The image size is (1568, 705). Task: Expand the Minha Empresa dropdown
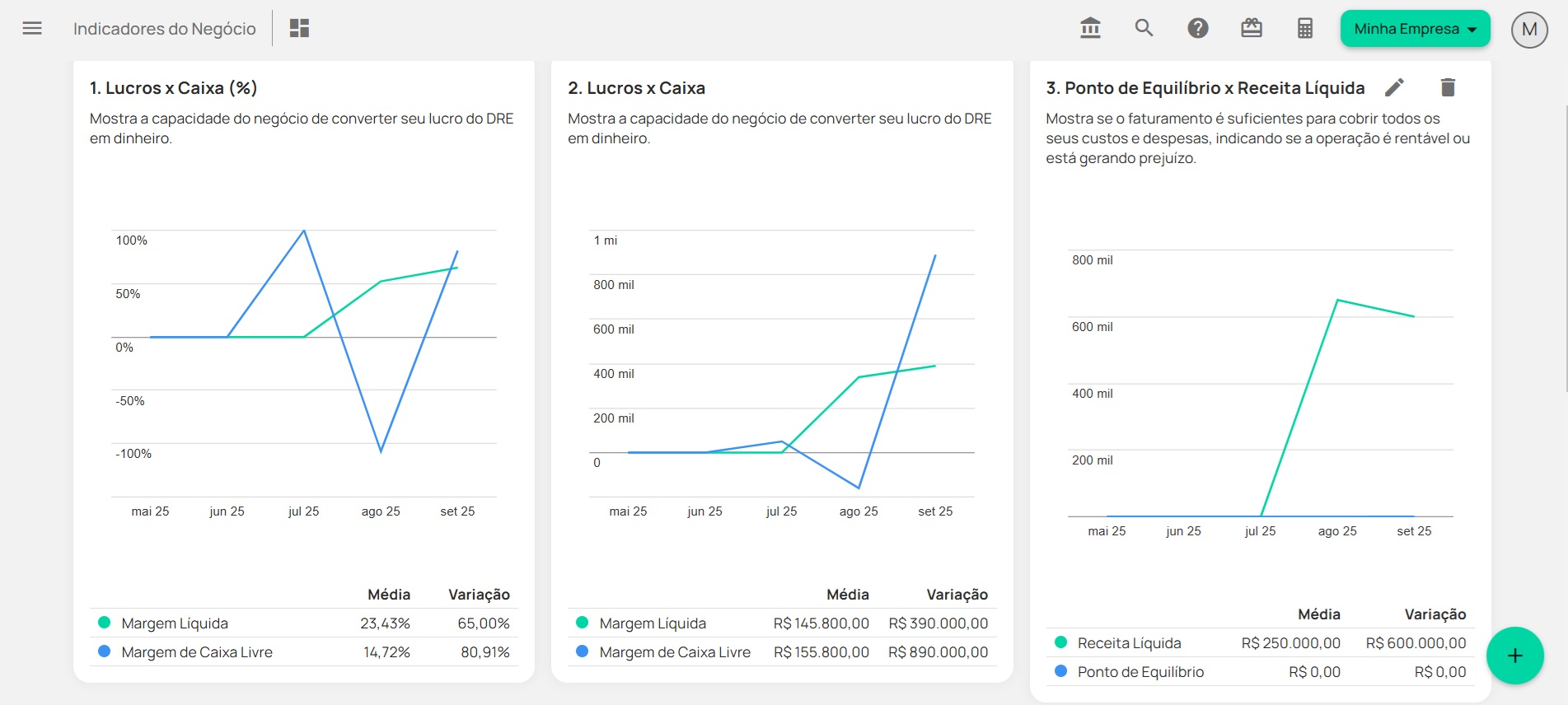[1415, 29]
